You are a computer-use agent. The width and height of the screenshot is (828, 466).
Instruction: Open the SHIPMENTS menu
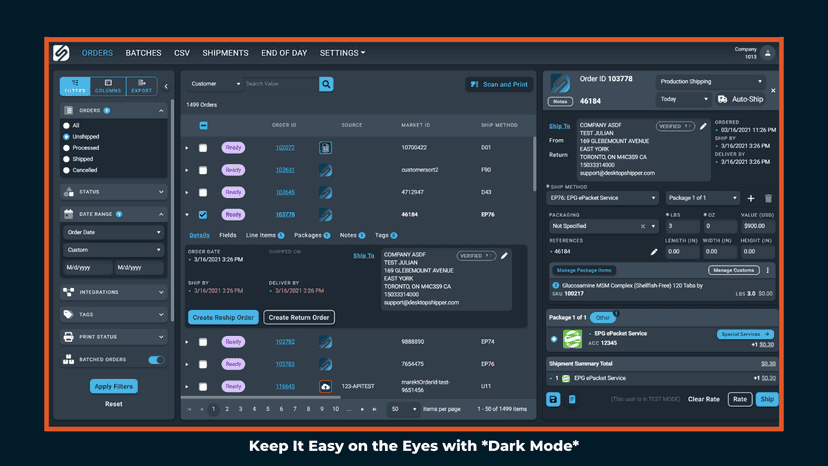225,53
